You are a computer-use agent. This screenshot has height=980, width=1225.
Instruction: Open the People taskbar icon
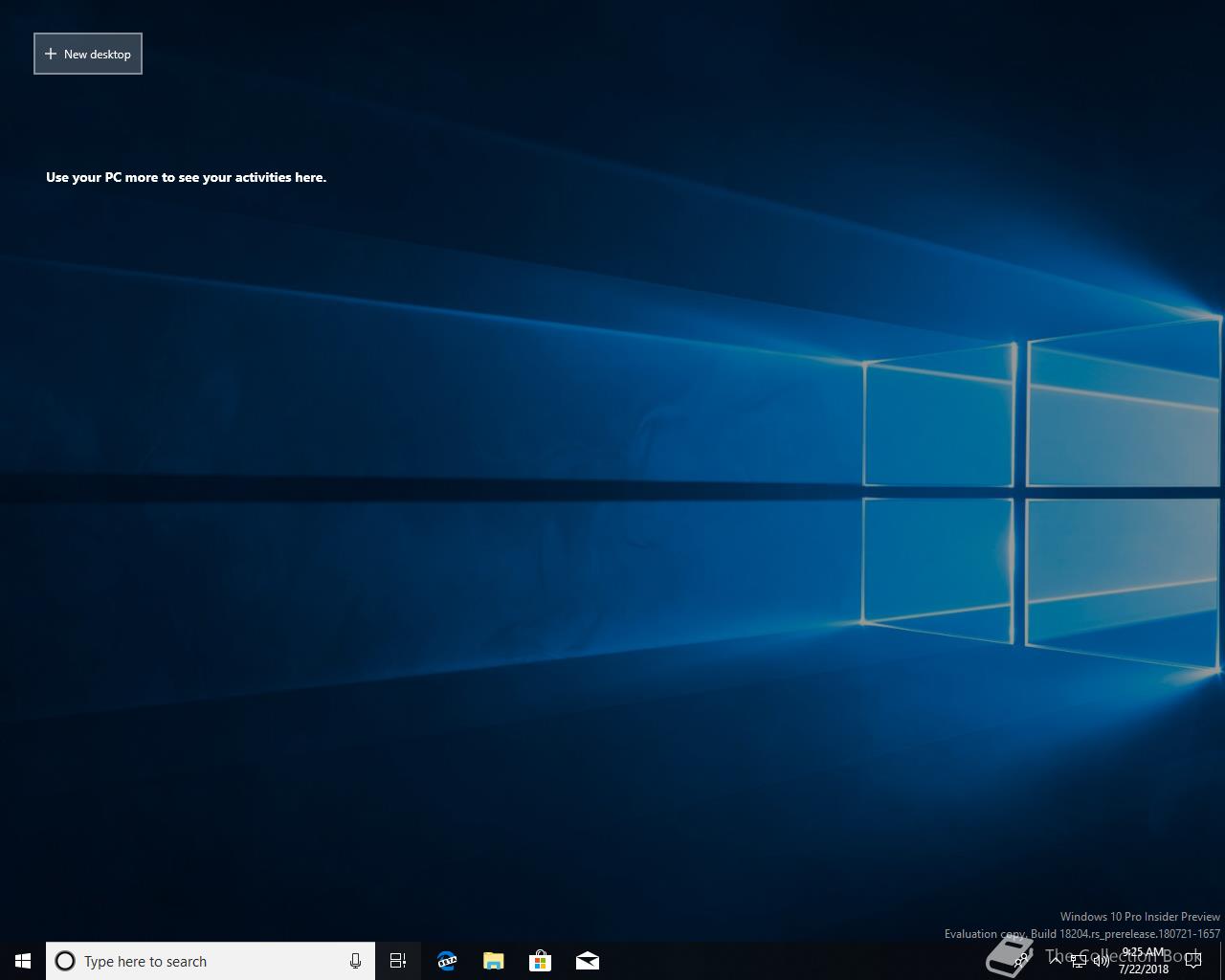click(x=1021, y=961)
